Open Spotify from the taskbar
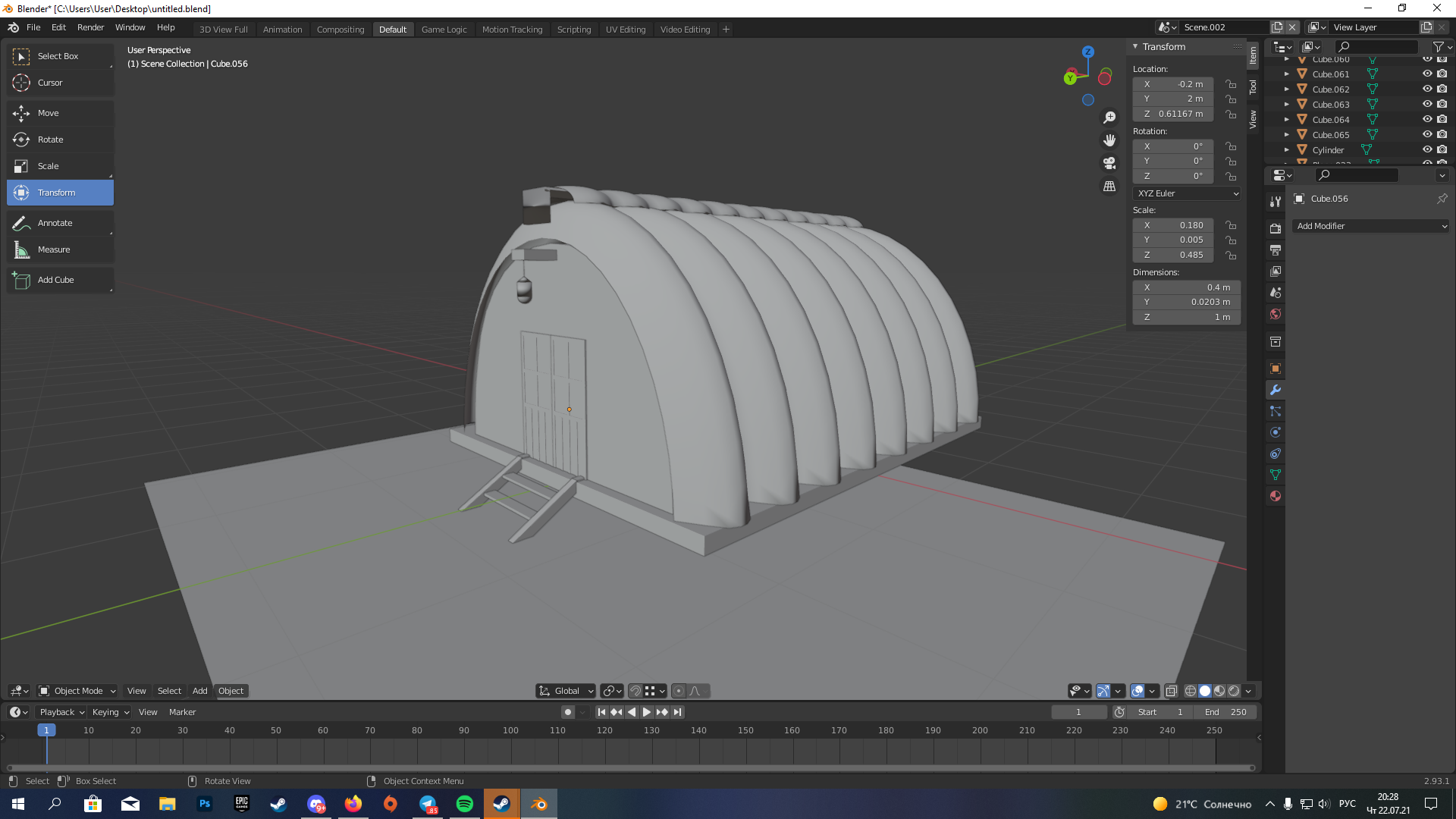This screenshot has width=1456, height=819. (x=464, y=804)
